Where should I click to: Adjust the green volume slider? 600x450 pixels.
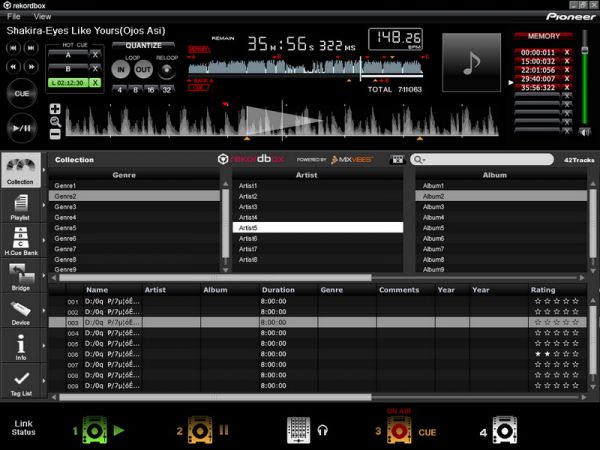pyautogui.click(x=585, y=50)
